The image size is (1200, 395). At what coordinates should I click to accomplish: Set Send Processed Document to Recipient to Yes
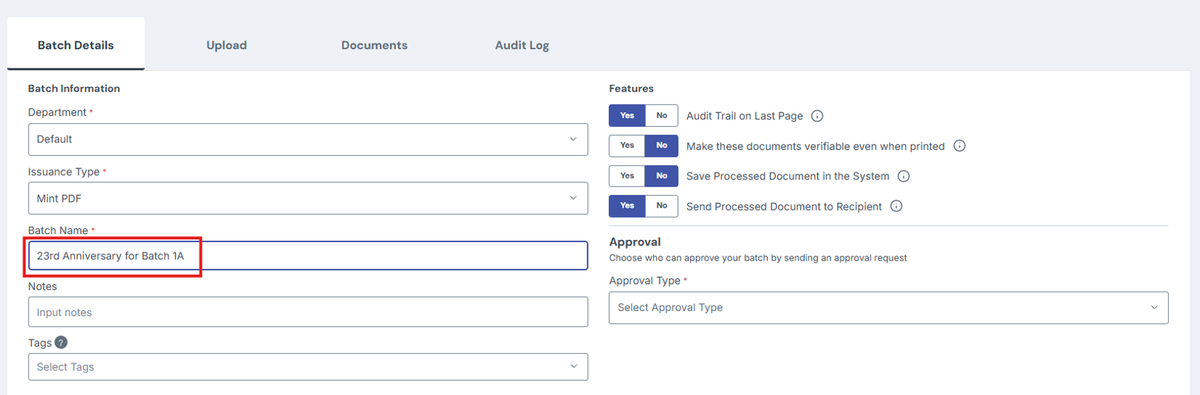point(627,206)
